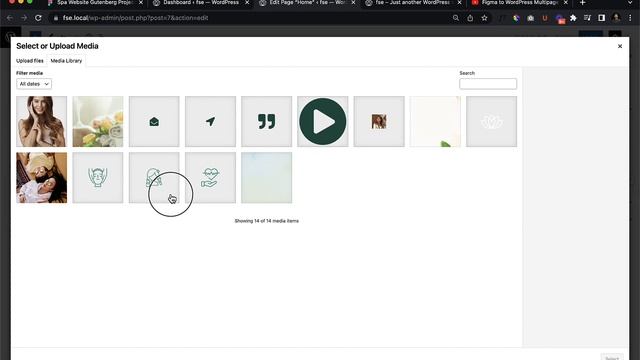Switch to Spa Website Gutenberg Project tab
Image resolution: width=640 pixels, height=360 pixels.
pos(96,3)
